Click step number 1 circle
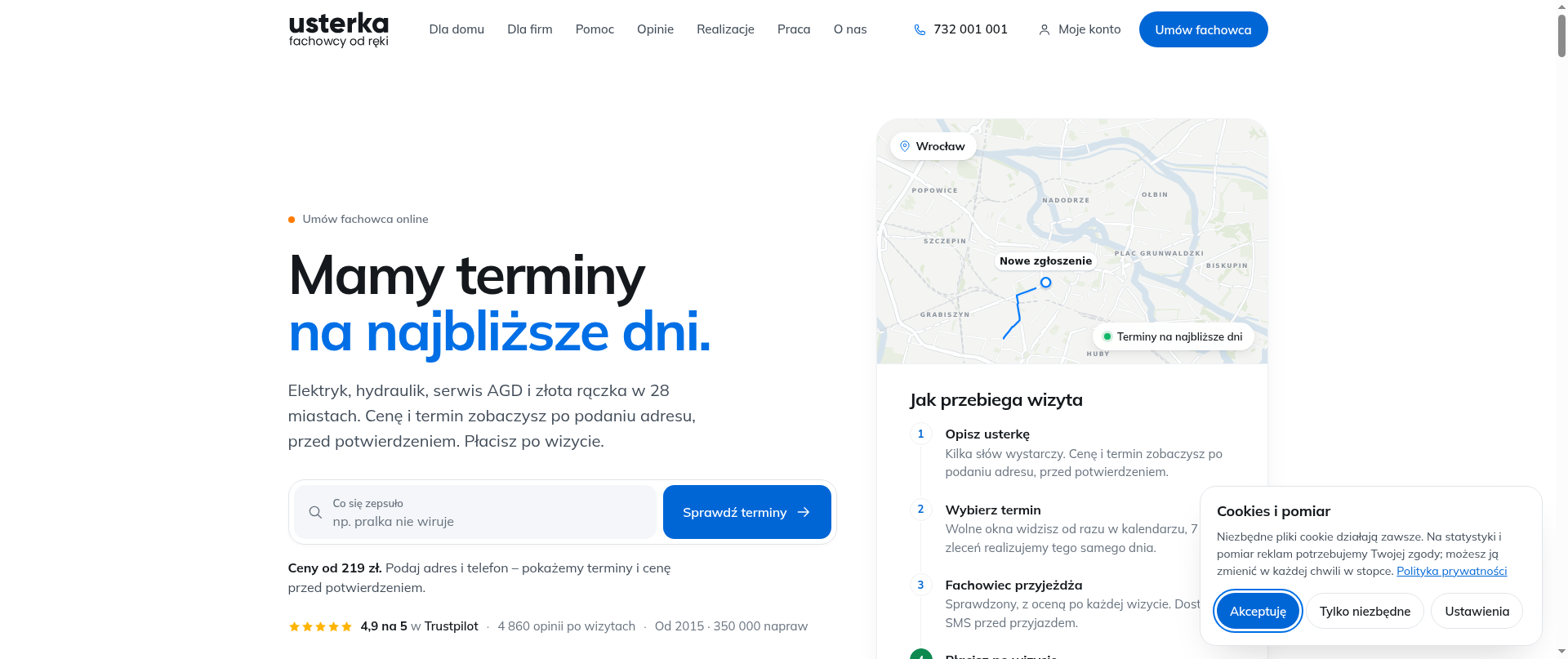The height and width of the screenshot is (659, 1568). click(x=920, y=434)
